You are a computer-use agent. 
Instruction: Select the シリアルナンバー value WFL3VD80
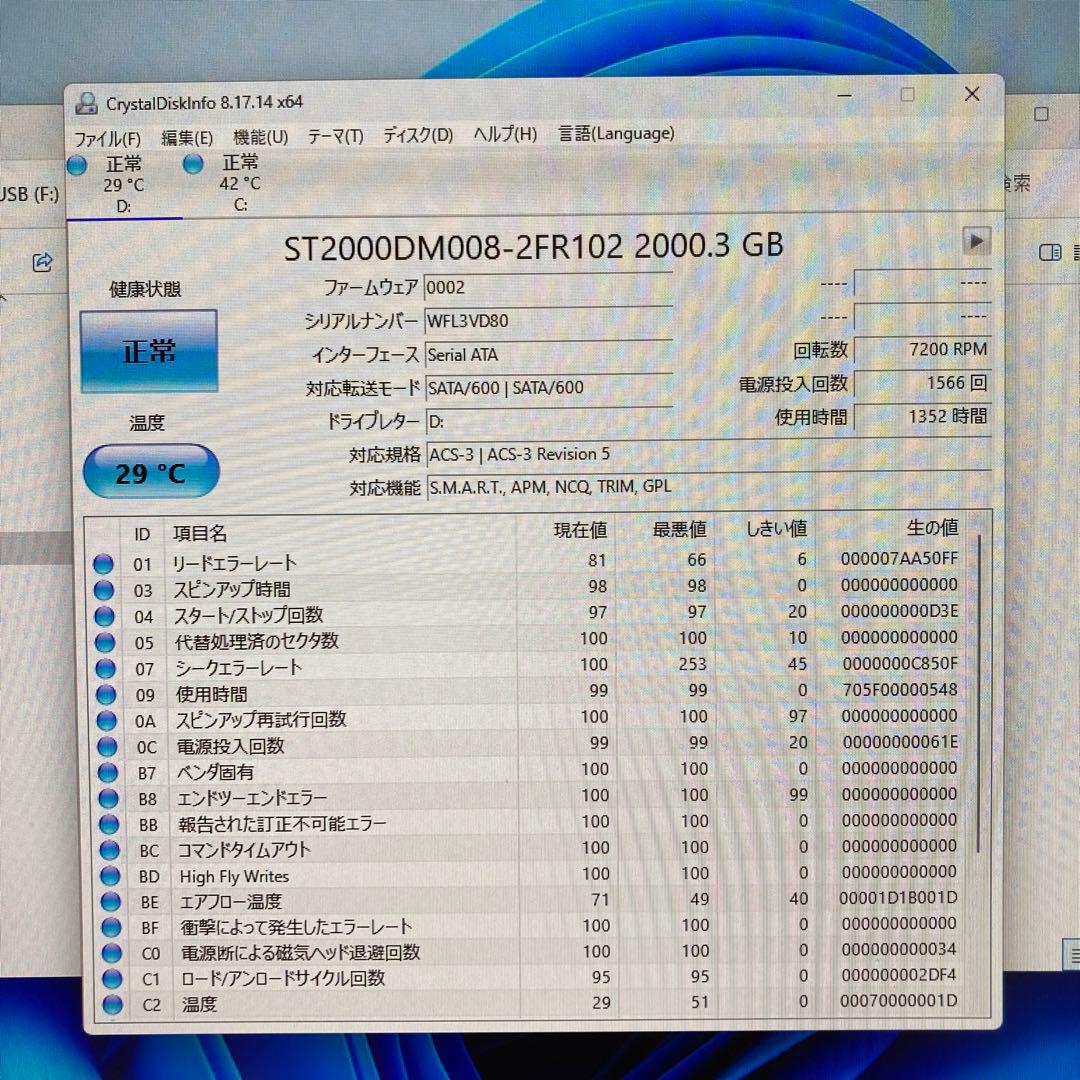[x=470, y=320]
